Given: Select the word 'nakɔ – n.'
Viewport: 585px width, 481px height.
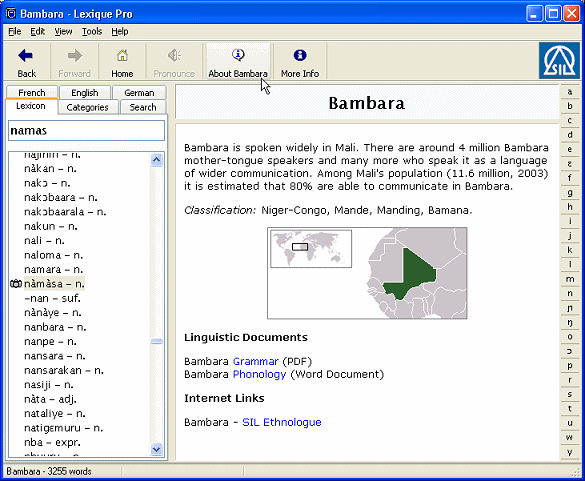Looking at the screenshot, I should tap(47, 183).
